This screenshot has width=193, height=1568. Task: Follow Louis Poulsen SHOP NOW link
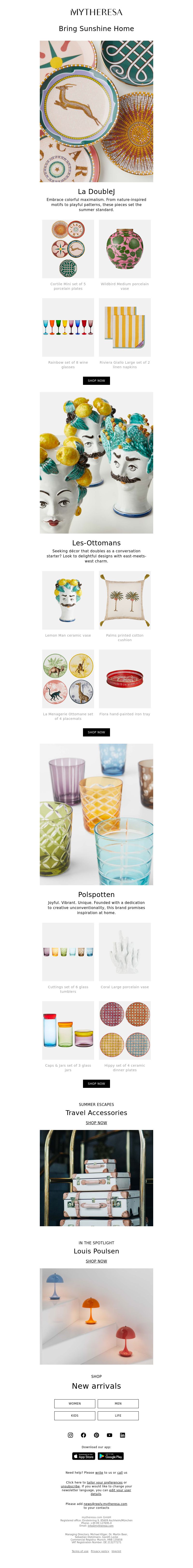click(96, 1261)
